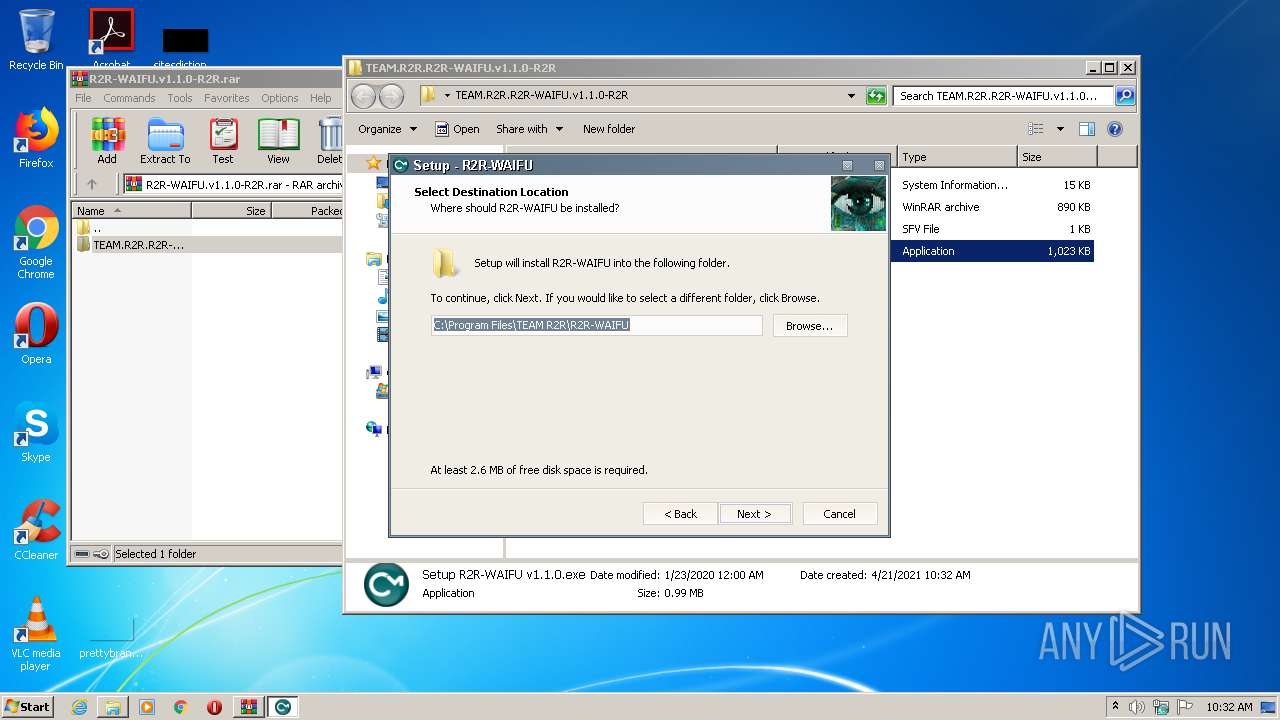
Task: Click the Chrome icon on the taskbar
Action: [181, 707]
